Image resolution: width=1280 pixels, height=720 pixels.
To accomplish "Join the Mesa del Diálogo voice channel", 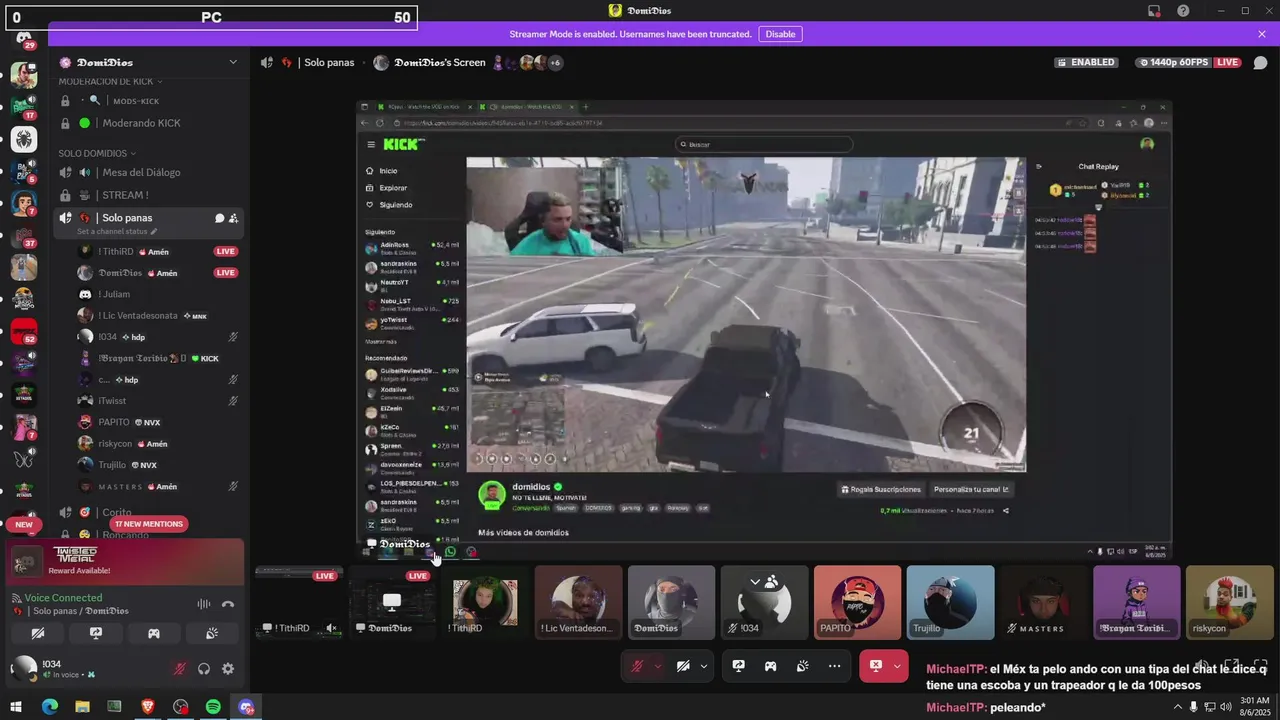I will click(149, 172).
